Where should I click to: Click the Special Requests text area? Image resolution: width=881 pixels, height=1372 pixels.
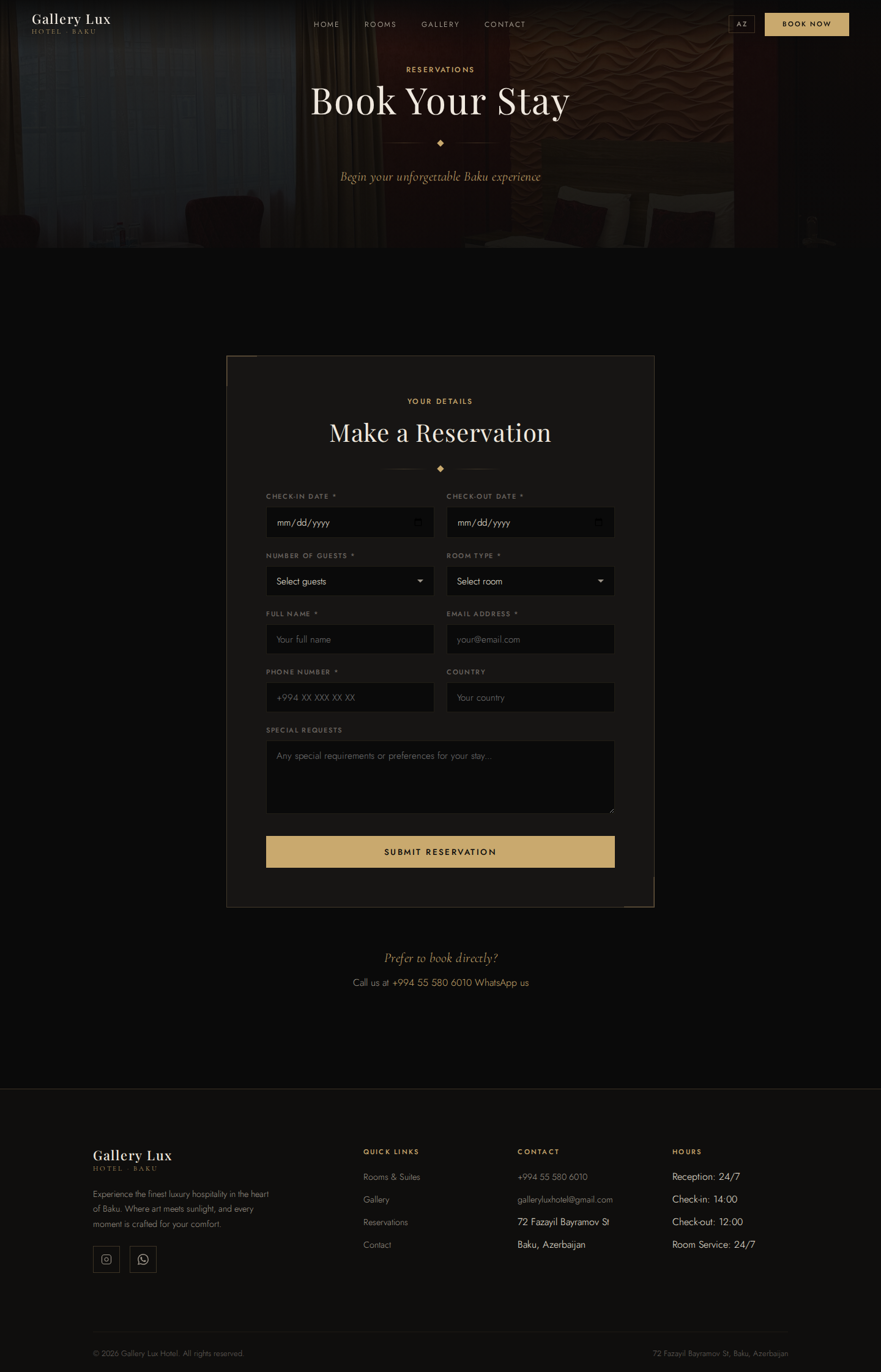tap(441, 777)
